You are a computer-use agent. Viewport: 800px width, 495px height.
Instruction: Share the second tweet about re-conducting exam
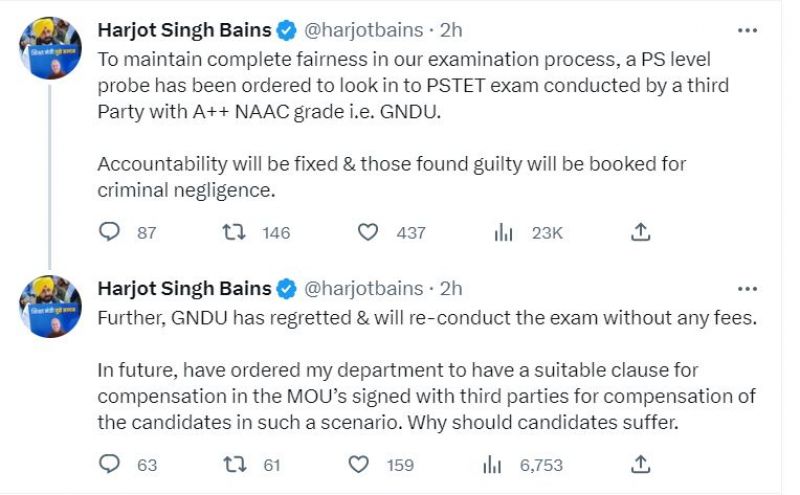[640, 464]
